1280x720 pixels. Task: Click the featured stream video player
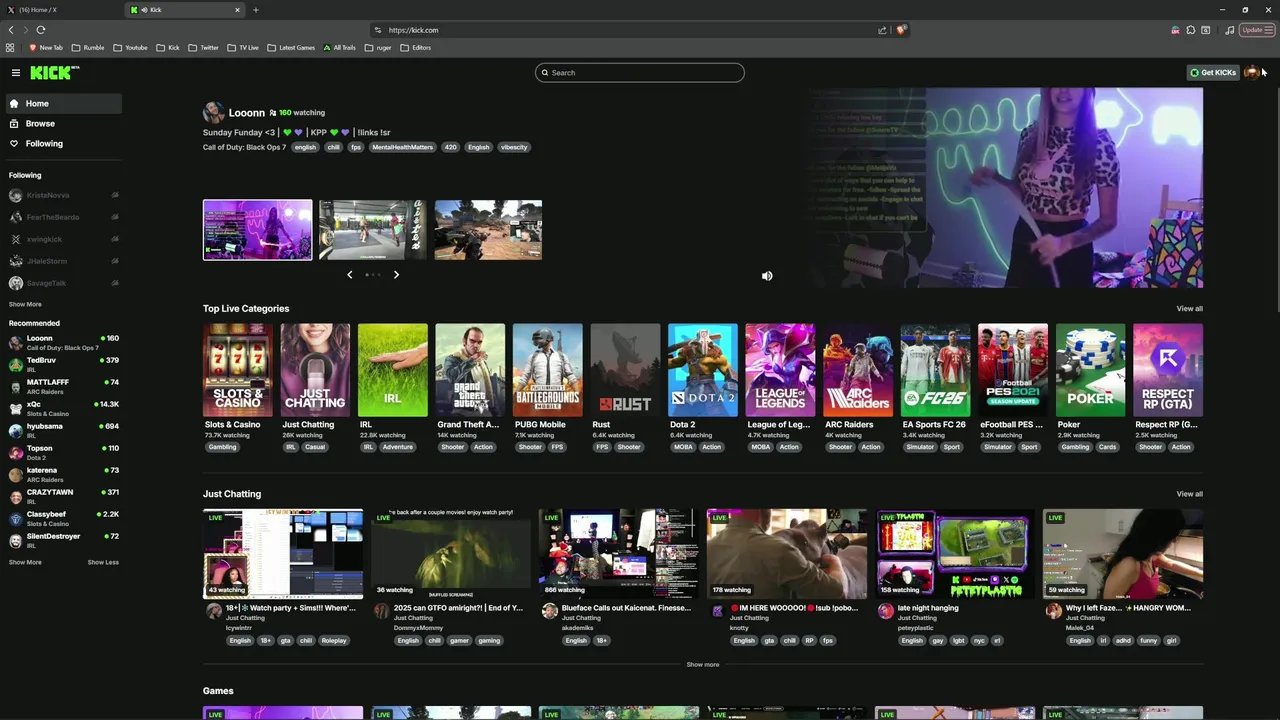tap(1005, 188)
